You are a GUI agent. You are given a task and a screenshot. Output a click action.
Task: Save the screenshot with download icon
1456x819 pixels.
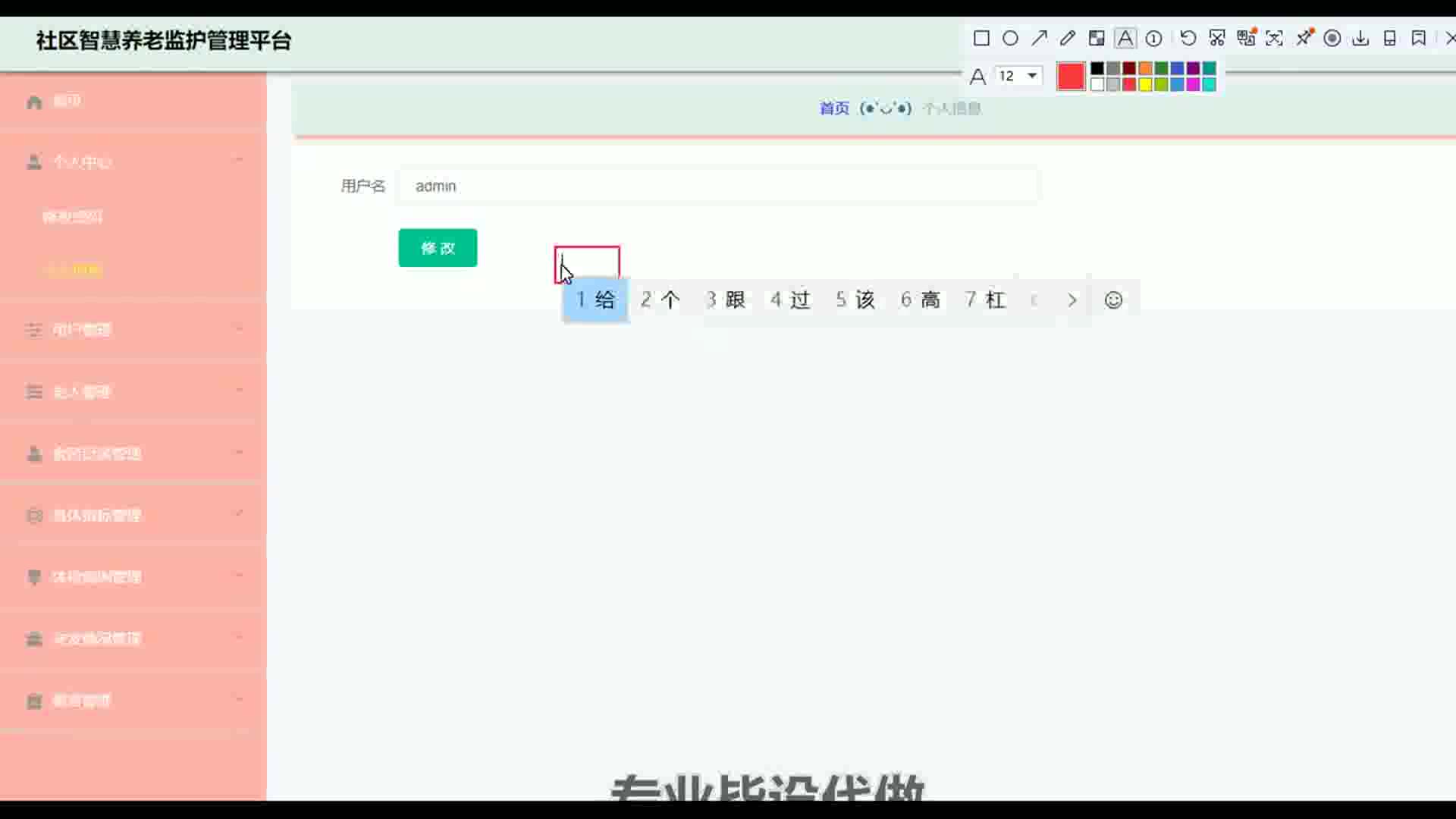point(1361,39)
